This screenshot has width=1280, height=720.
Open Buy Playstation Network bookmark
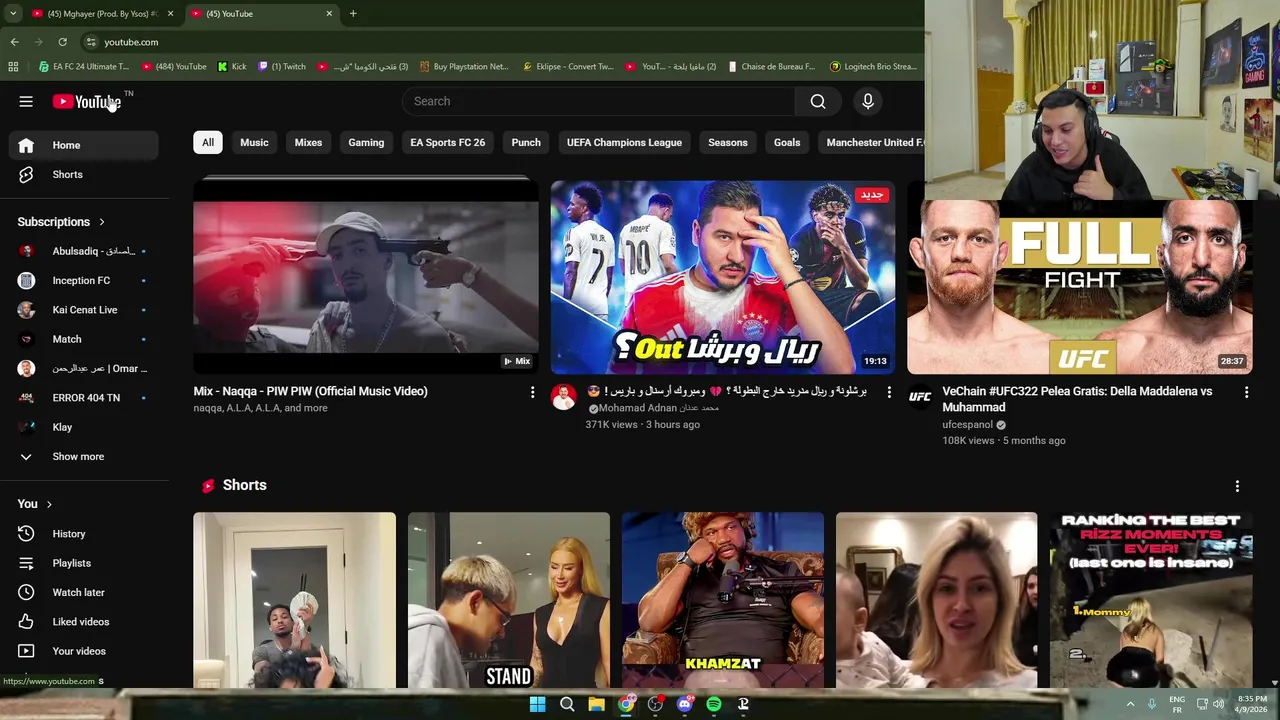point(463,67)
